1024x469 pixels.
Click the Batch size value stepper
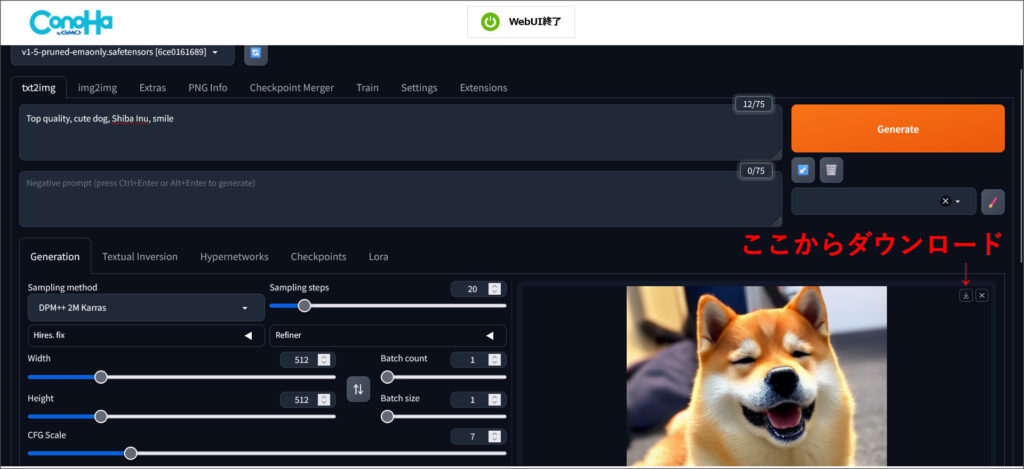[495, 400]
